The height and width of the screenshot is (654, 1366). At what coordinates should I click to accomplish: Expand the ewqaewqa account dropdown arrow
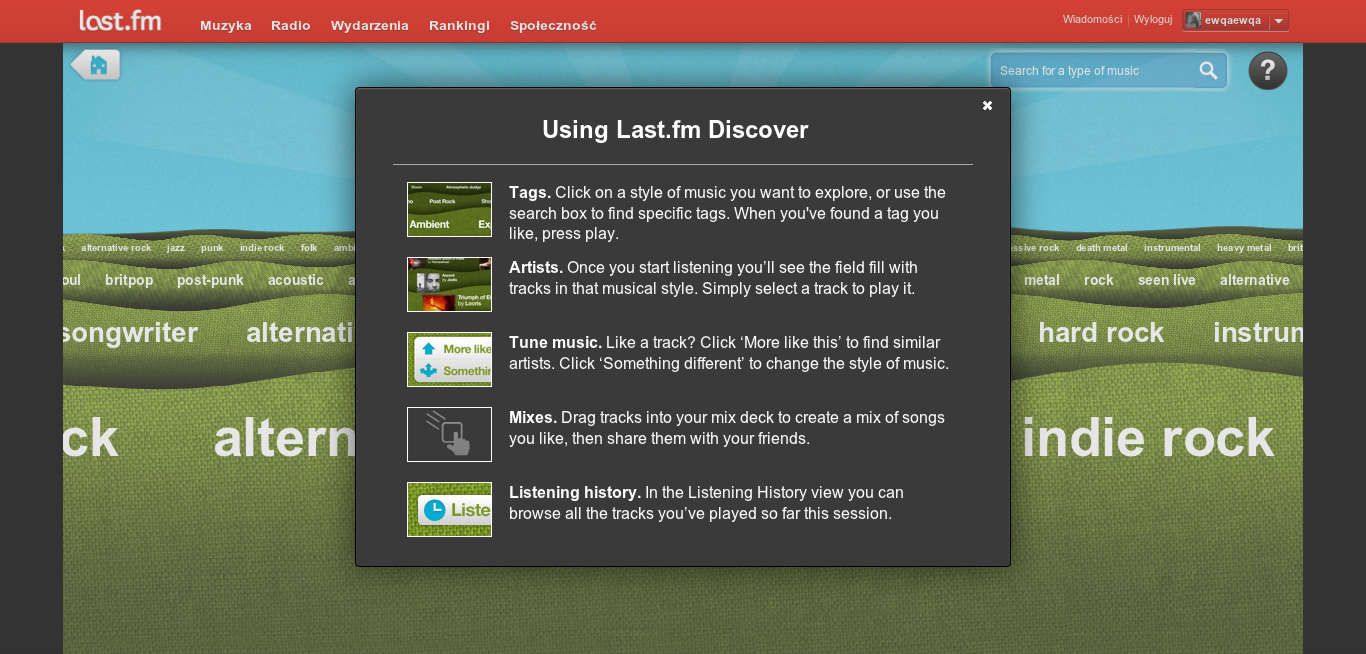click(x=1278, y=20)
